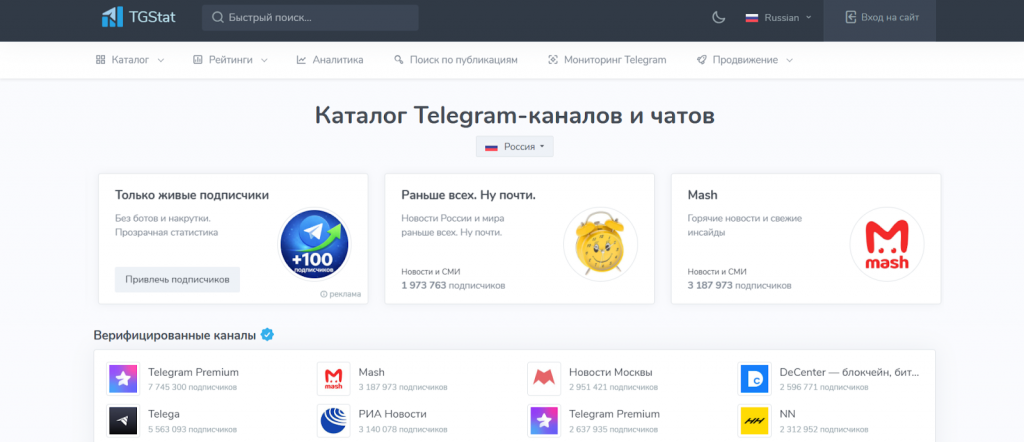Click the DeCenter channel avatar icon
This screenshot has height=442, width=1024.
pos(754,379)
